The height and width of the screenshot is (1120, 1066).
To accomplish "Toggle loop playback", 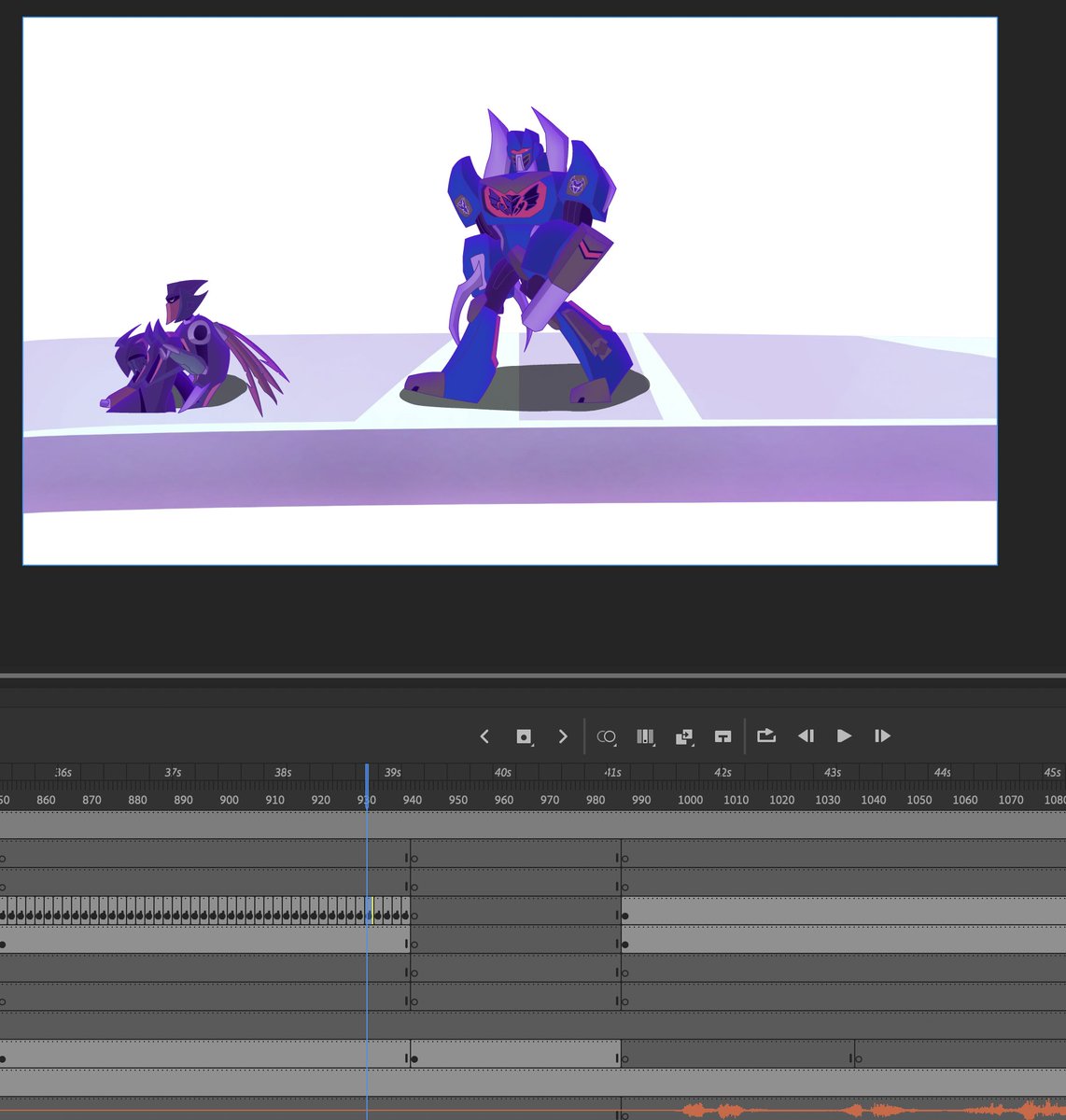I will pos(766,735).
